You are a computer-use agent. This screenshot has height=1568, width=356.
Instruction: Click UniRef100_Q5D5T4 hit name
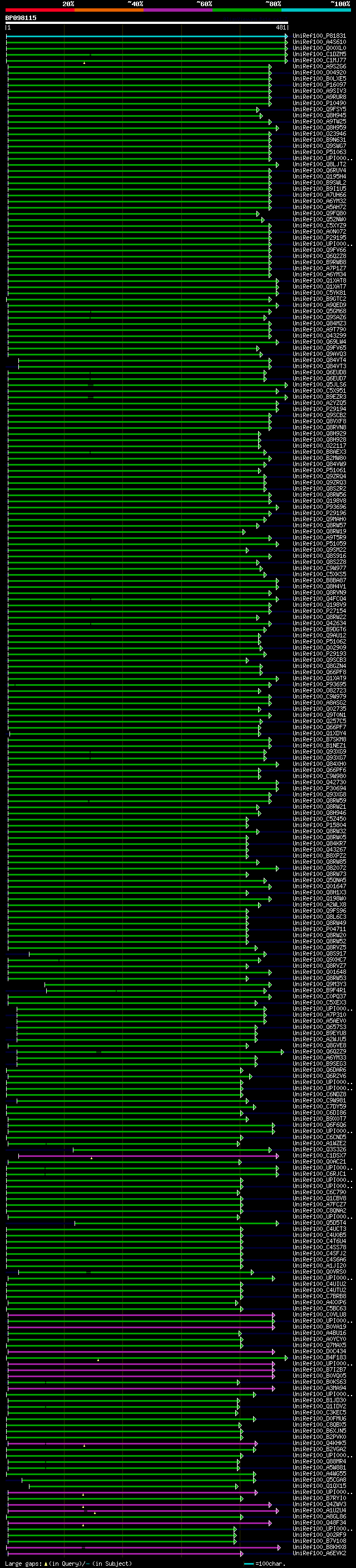coord(319,1223)
